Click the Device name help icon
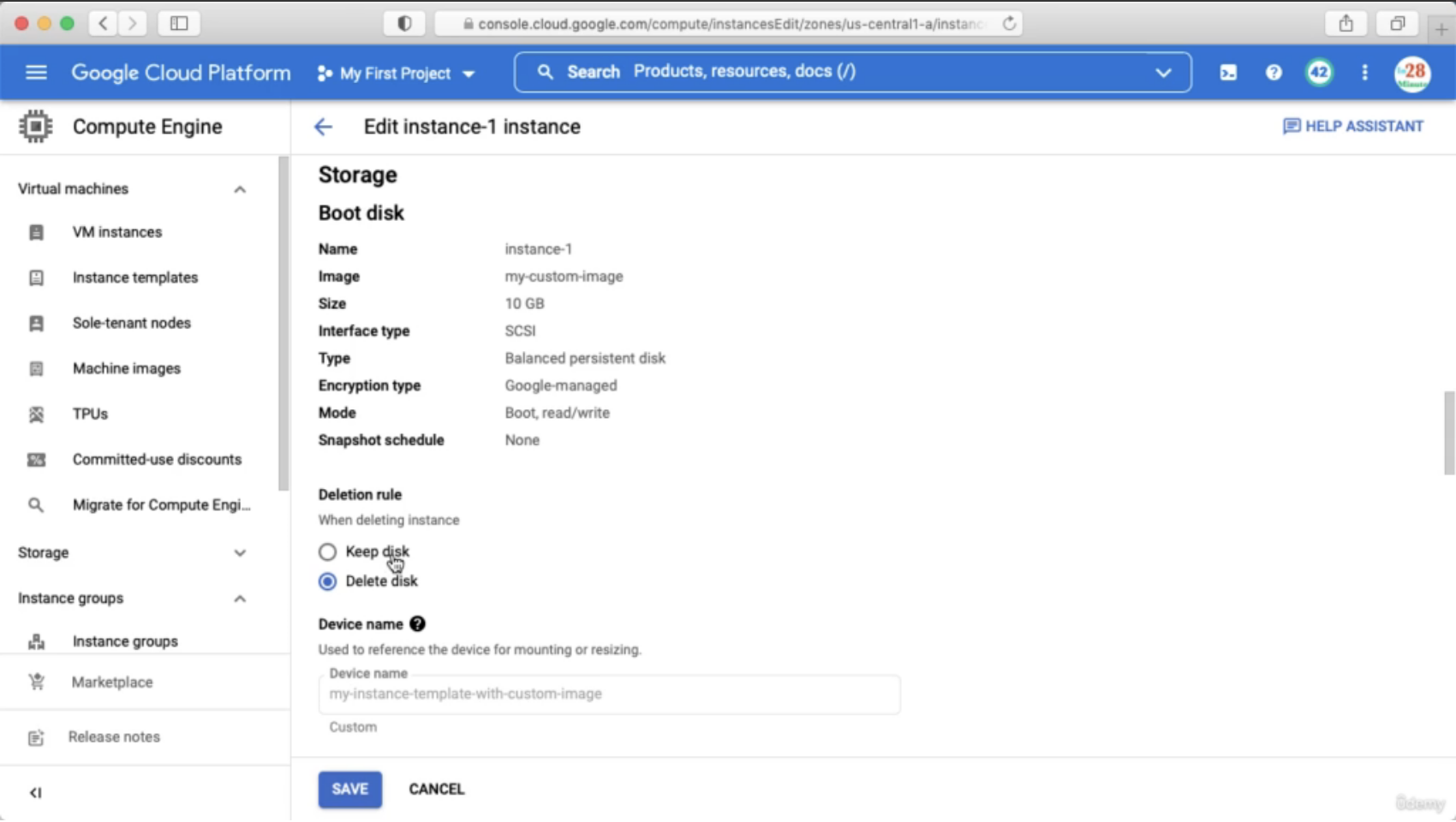 coord(417,624)
